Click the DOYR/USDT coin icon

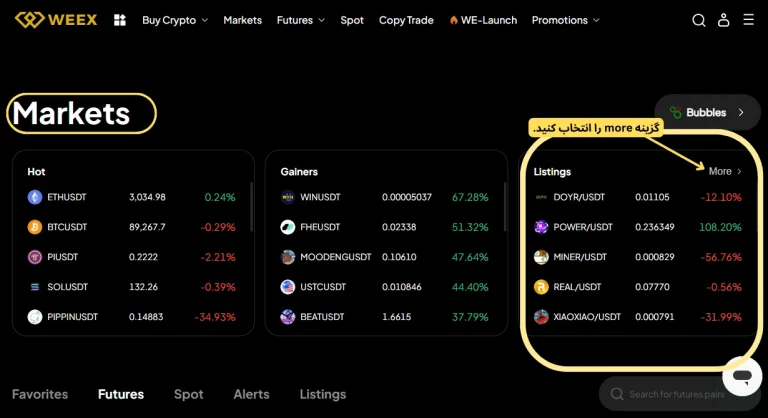tap(541, 197)
